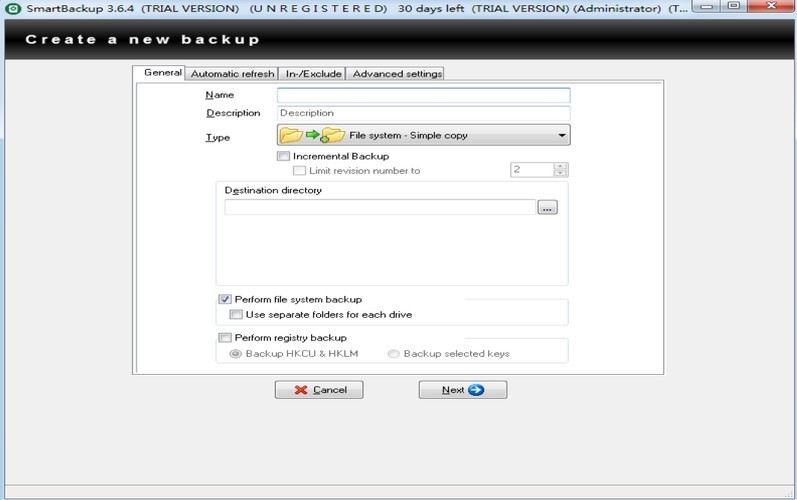Viewport: 797px width, 500px height.
Task: Enable the Incremental Backup checkbox
Action: (284, 156)
